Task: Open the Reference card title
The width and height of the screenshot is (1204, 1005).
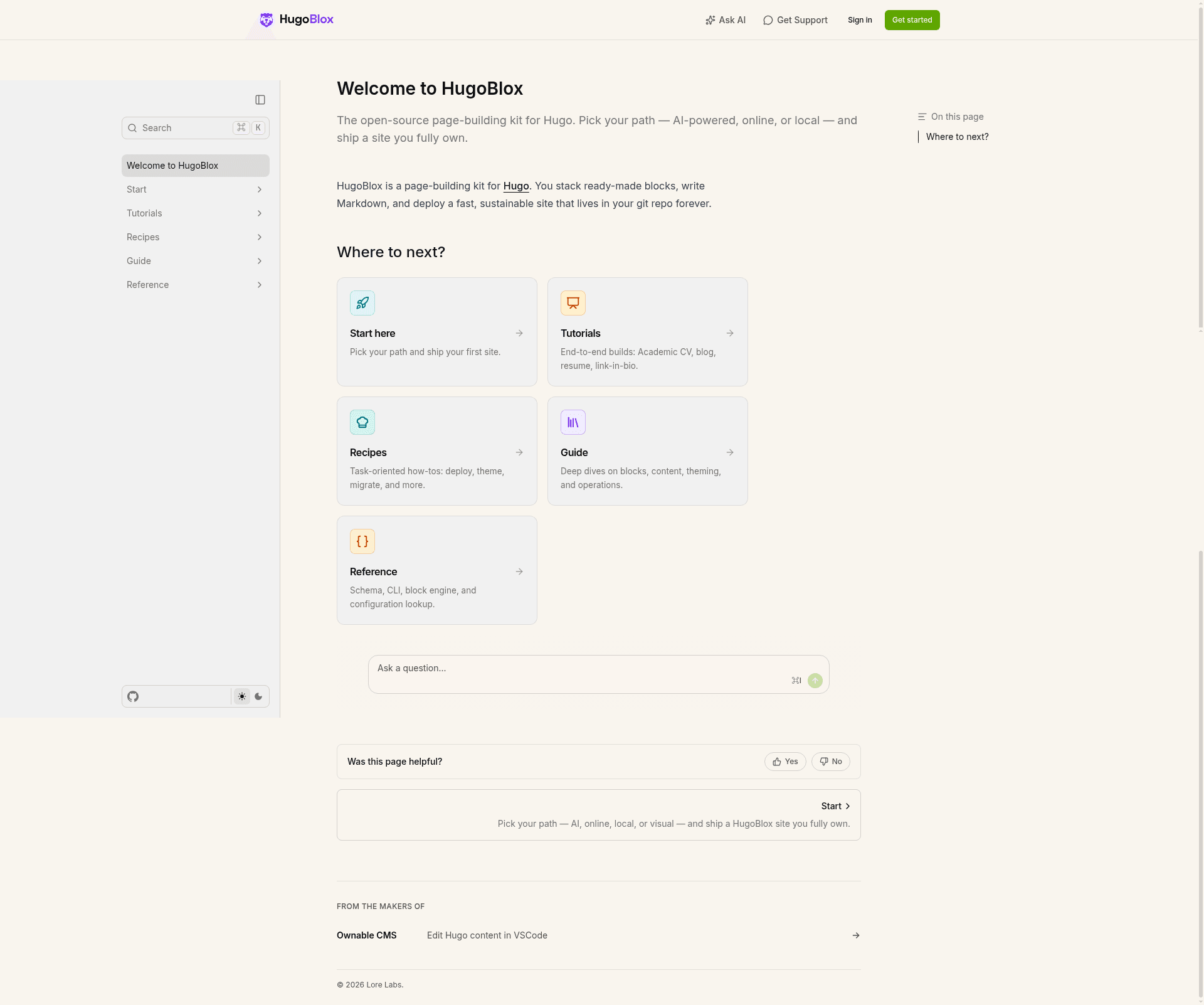Action: point(374,572)
